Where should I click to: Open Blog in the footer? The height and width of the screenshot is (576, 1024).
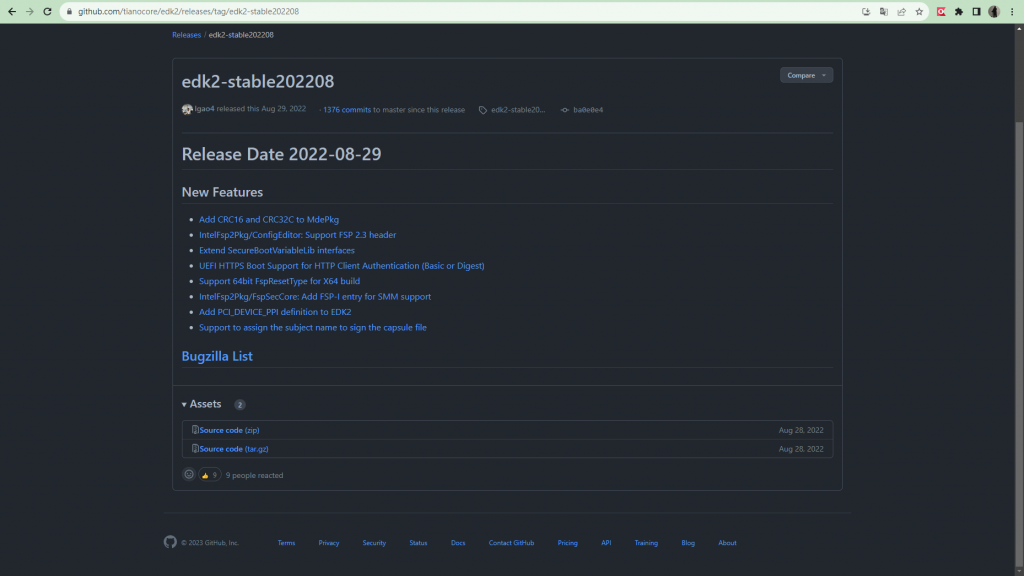[x=688, y=543]
